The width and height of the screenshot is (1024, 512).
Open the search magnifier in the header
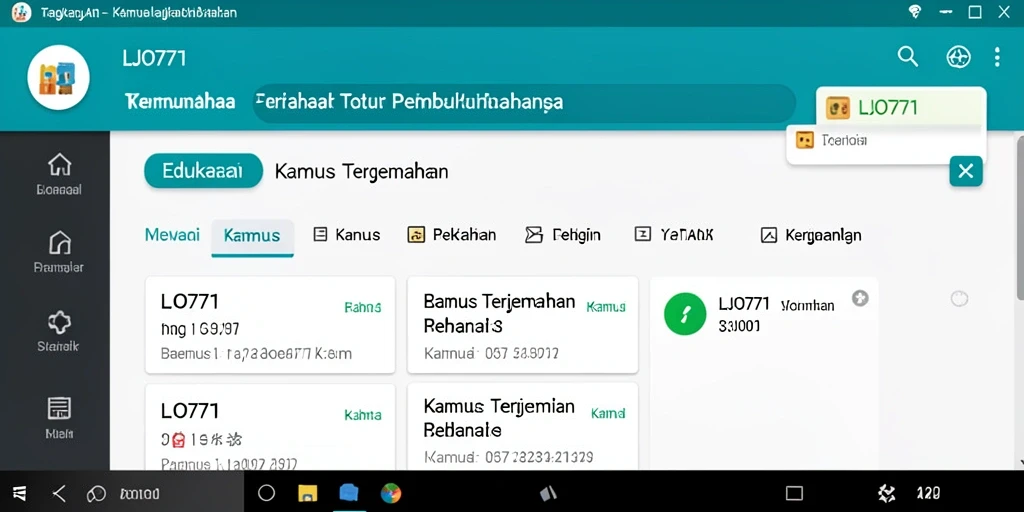908,57
